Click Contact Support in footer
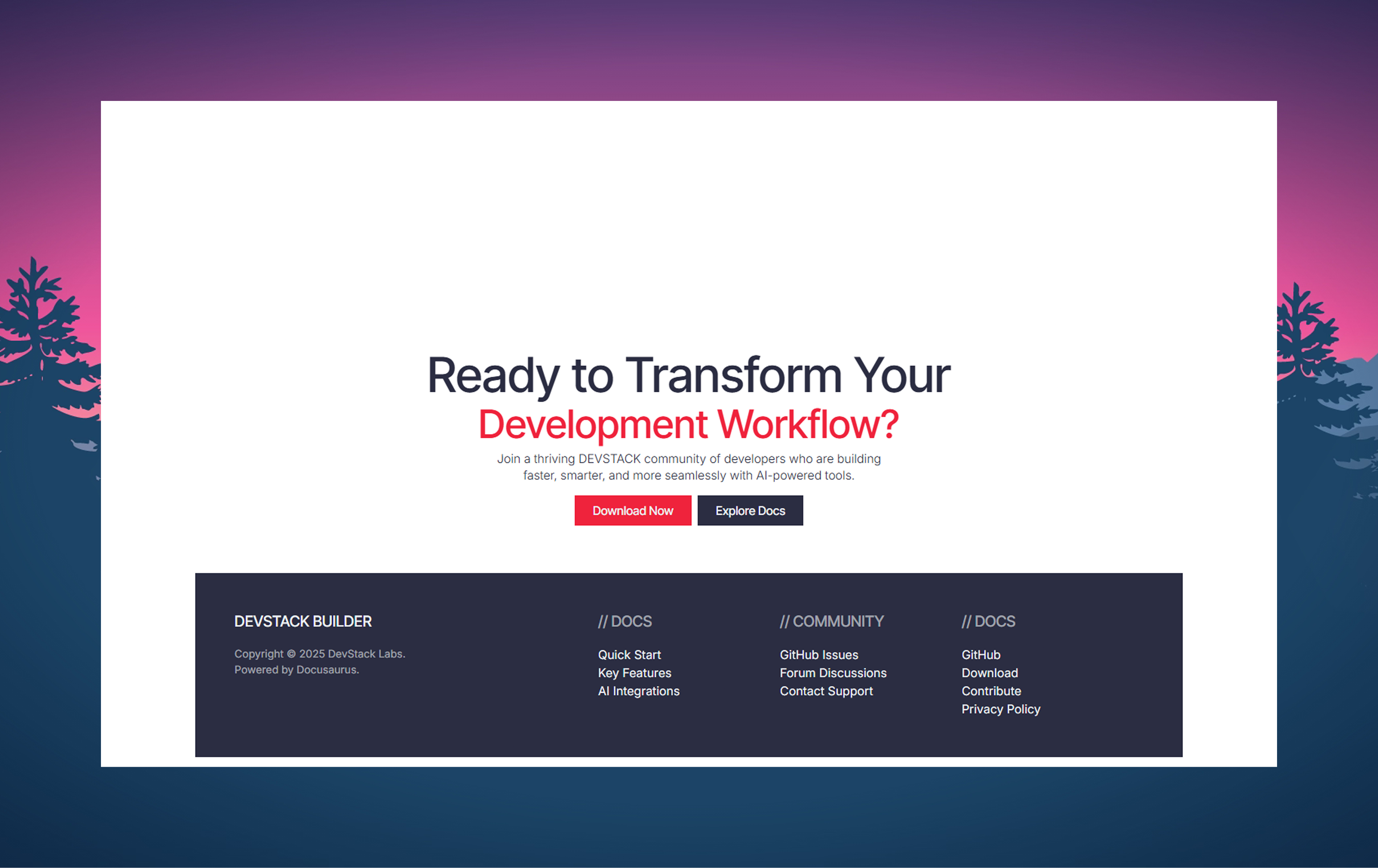1378x868 pixels. click(826, 691)
